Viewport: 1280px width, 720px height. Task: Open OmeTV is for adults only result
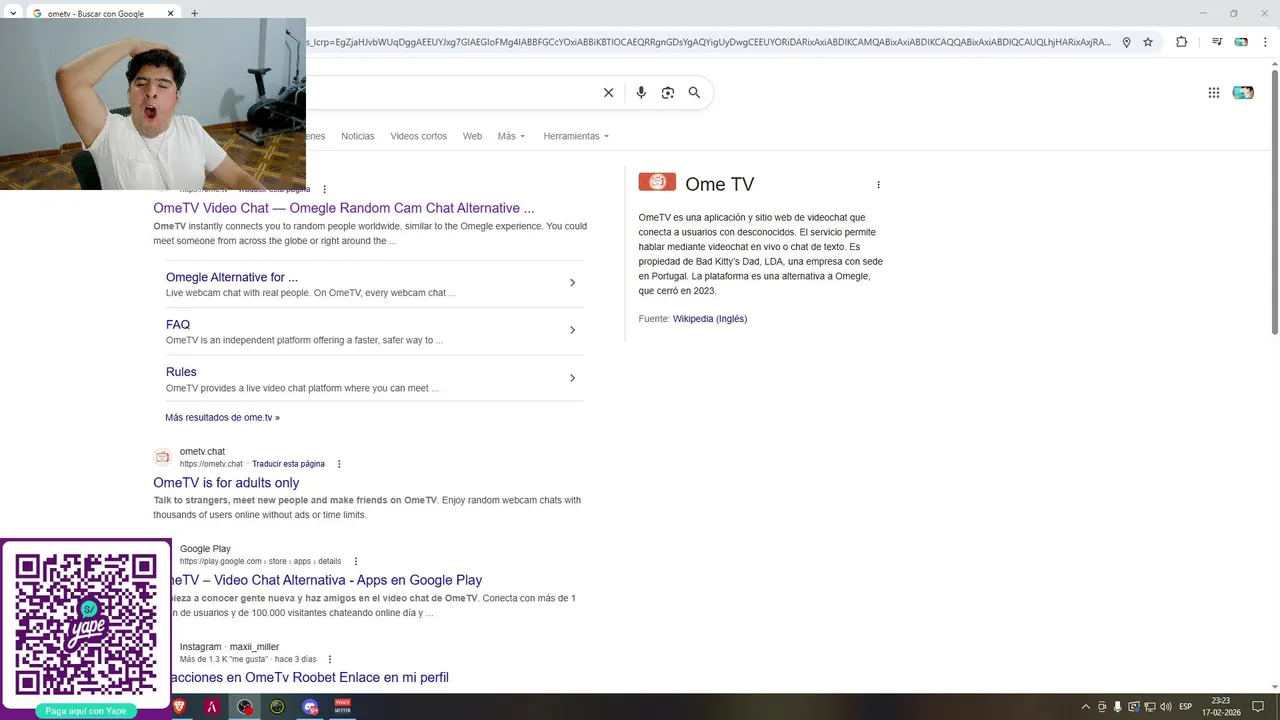point(226,483)
